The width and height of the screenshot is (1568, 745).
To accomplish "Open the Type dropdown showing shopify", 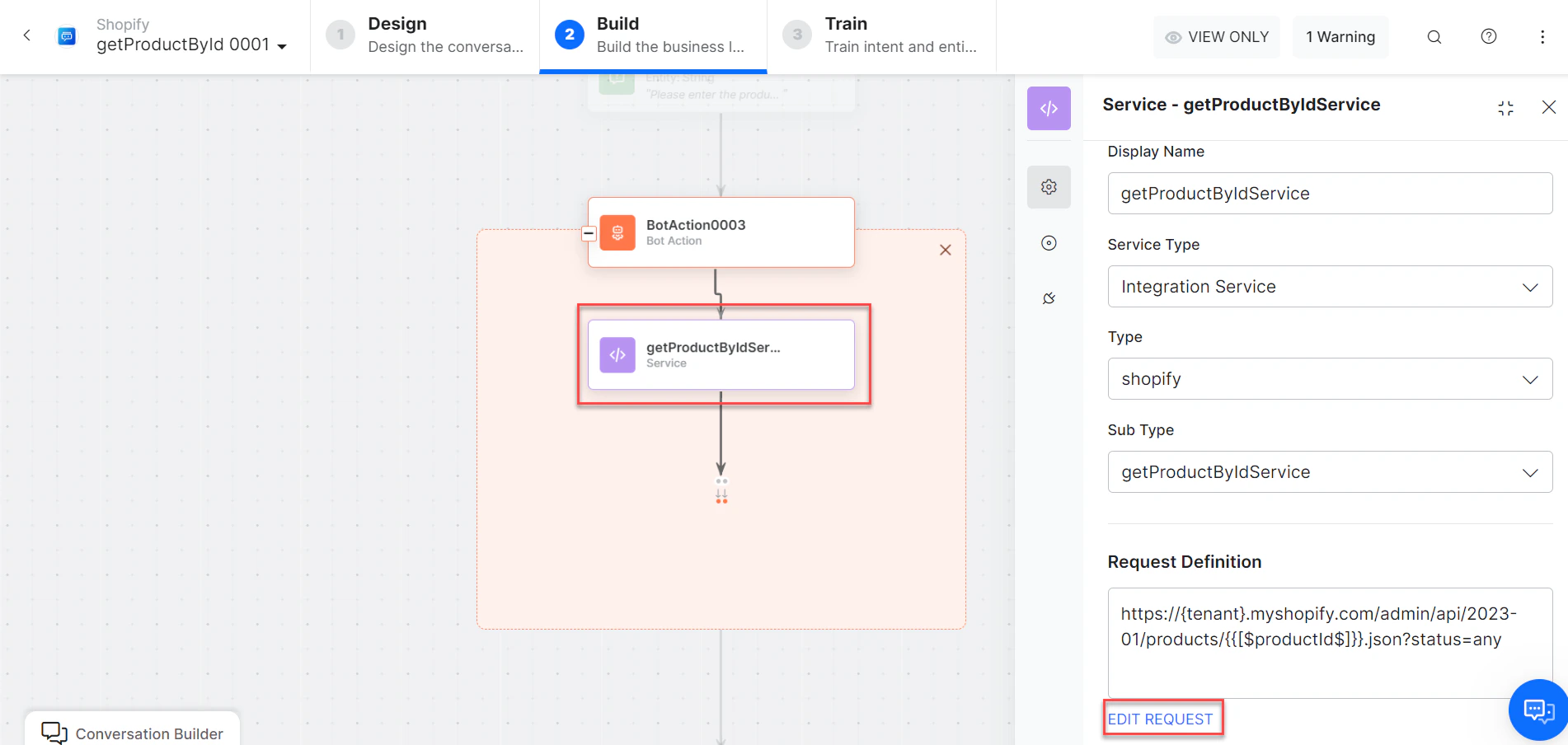I will [1328, 378].
